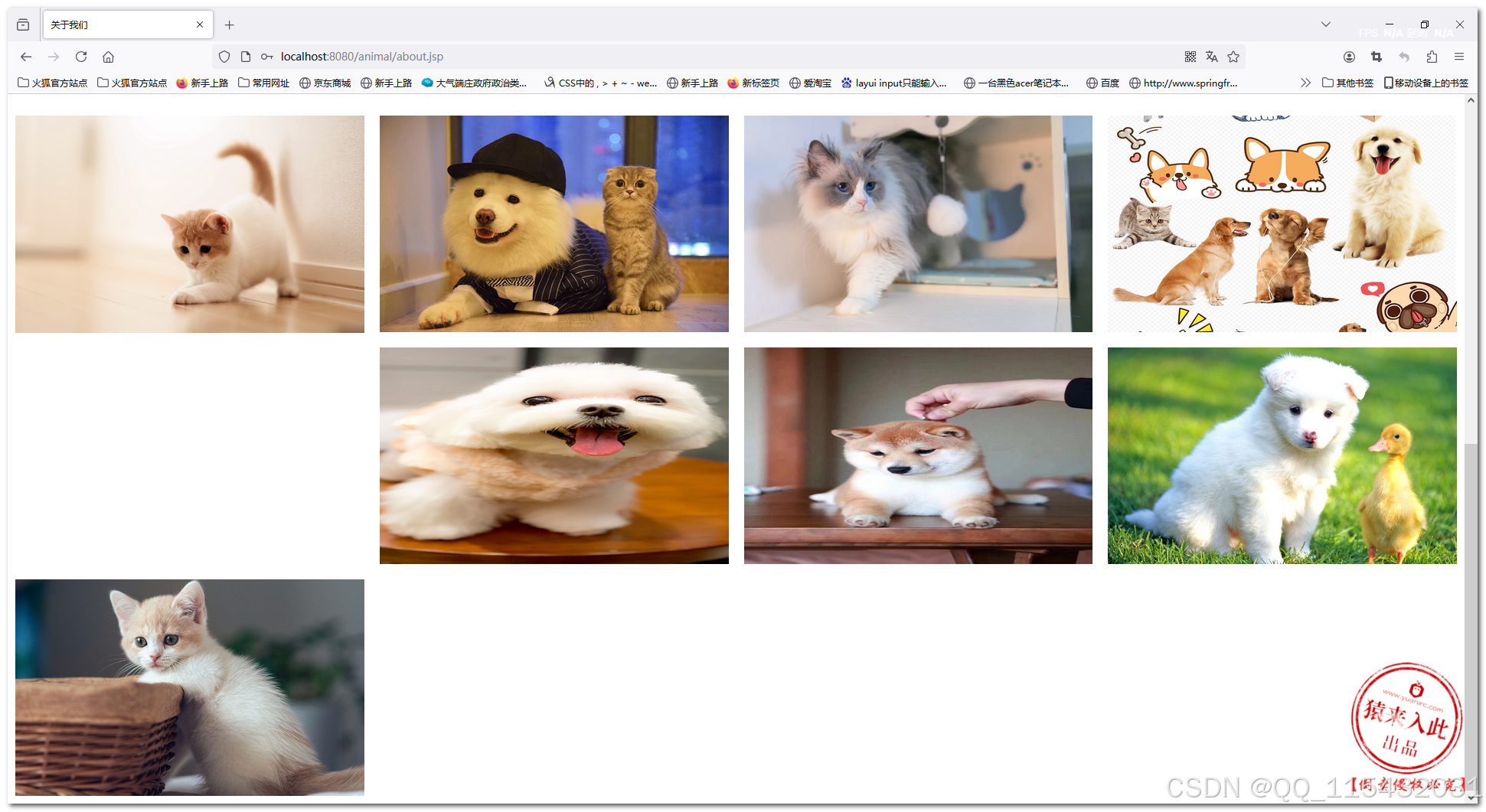The height and width of the screenshot is (812, 1486).
Task: Open the CSS中的 bookmark
Action: pos(600,83)
